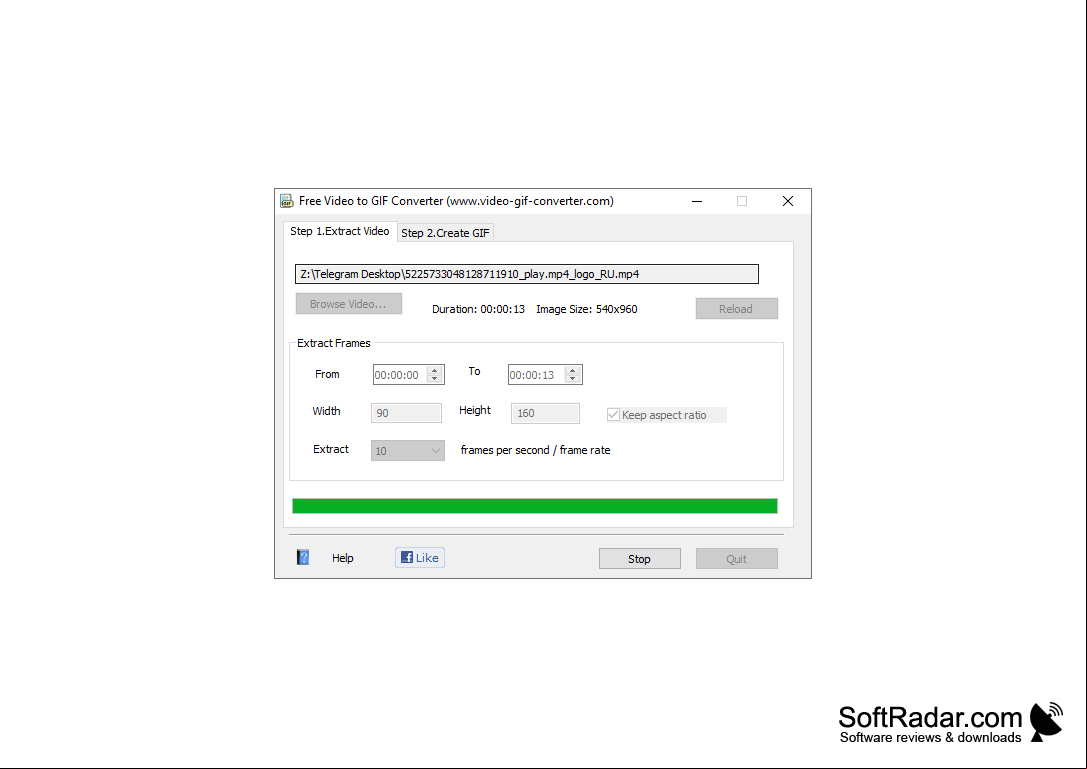Click the Height field showing 160

click(545, 413)
